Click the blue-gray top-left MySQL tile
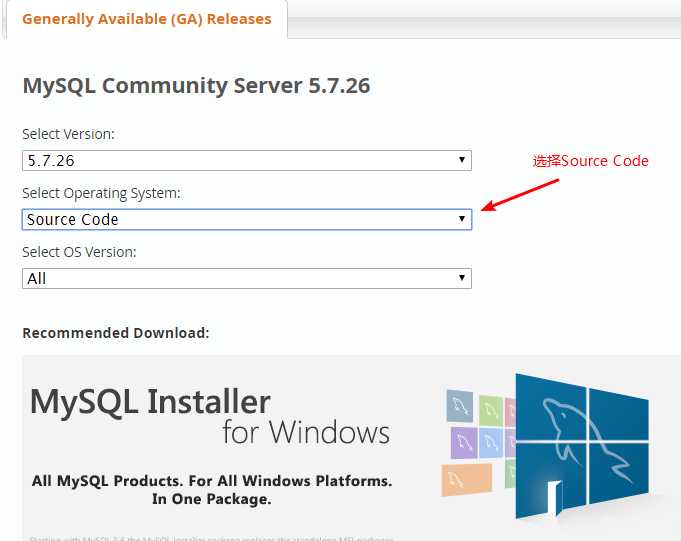Viewport: 681px width, 541px height. 458,404
